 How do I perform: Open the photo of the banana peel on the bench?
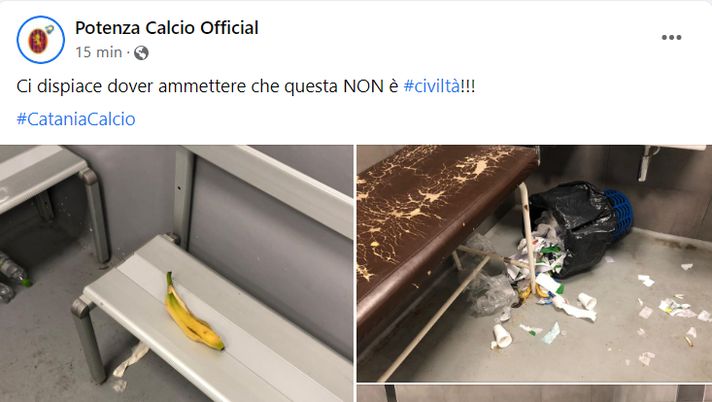coord(176,273)
